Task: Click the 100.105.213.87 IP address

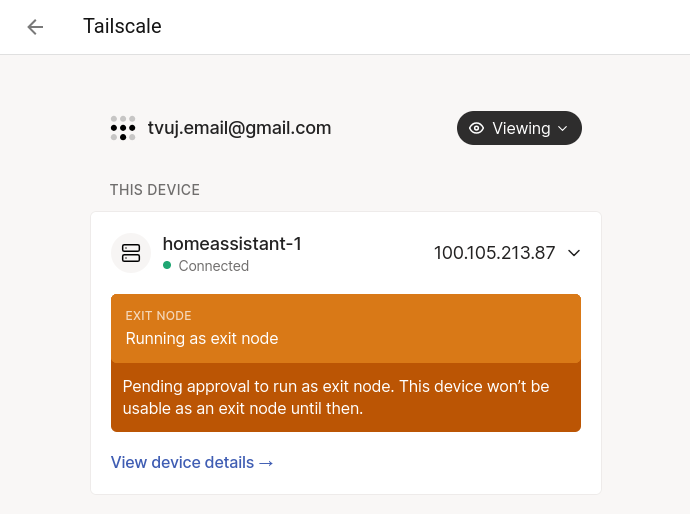Action: [x=494, y=253]
